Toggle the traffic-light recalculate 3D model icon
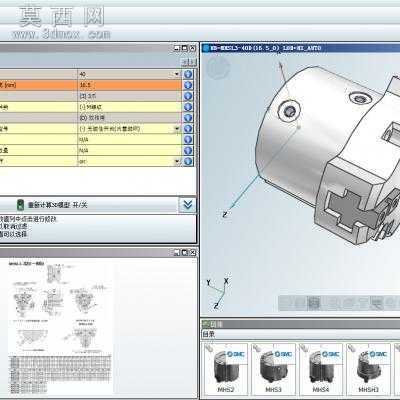The height and width of the screenshot is (400, 400). [20, 205]
